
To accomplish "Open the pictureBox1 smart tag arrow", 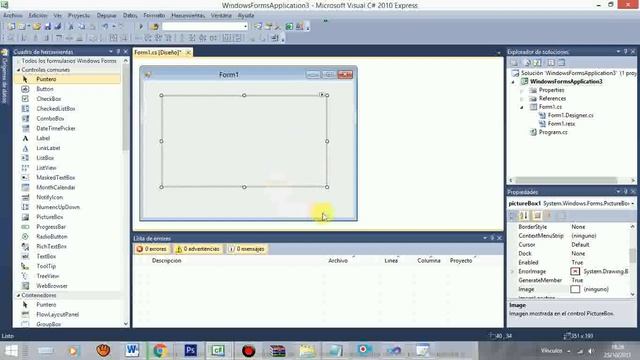I will tap(322, 95).
